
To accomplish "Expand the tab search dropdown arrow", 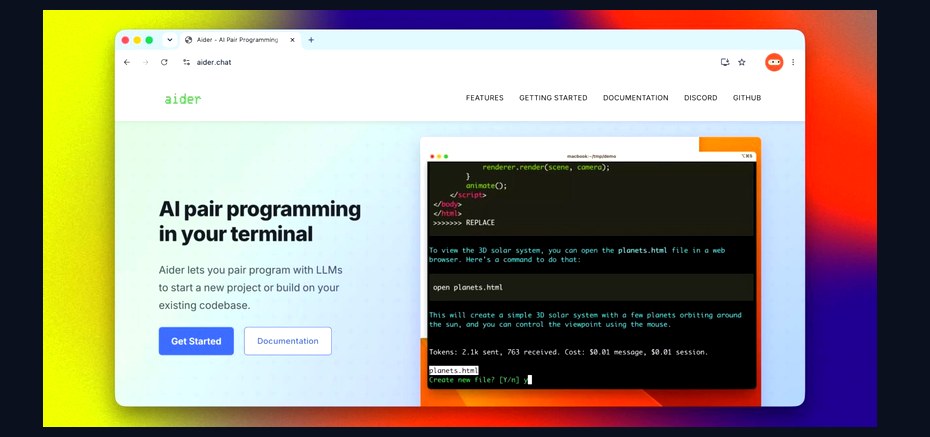I will click(x=170, y=40).
